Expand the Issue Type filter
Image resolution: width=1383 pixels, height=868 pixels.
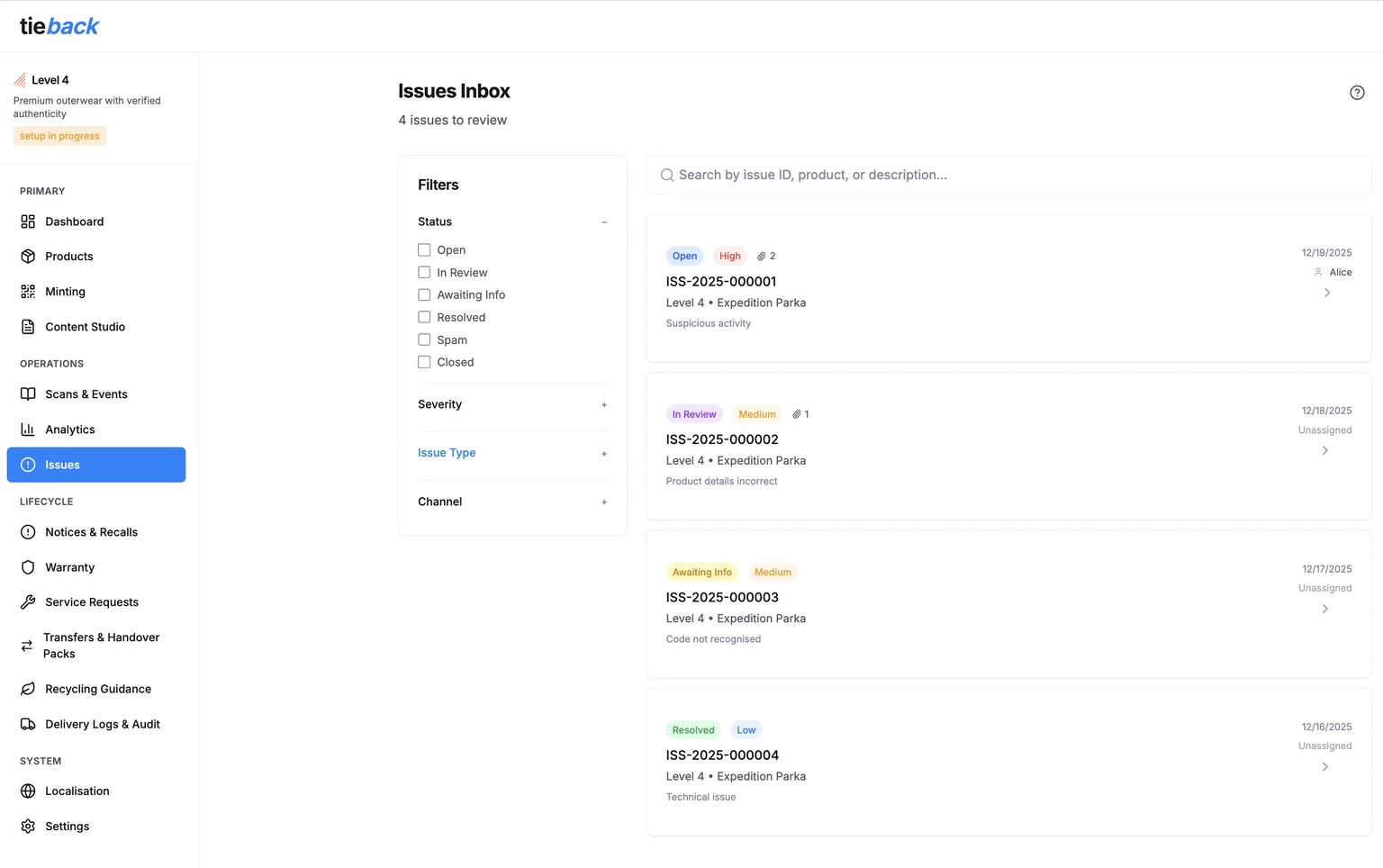coord(603,454)
